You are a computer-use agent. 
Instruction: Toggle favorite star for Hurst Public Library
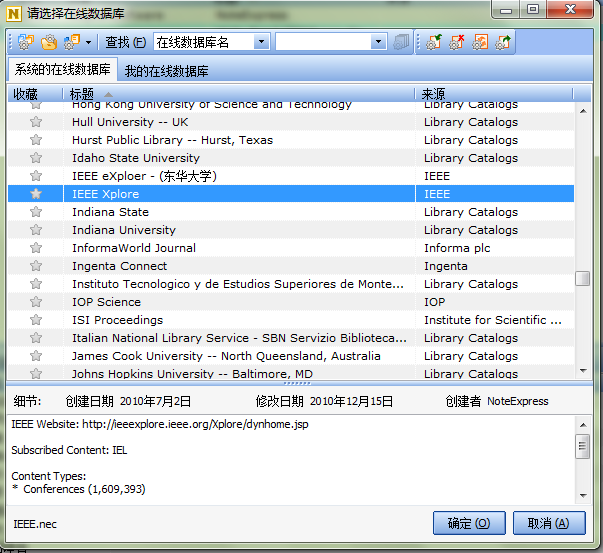[36, 140]
